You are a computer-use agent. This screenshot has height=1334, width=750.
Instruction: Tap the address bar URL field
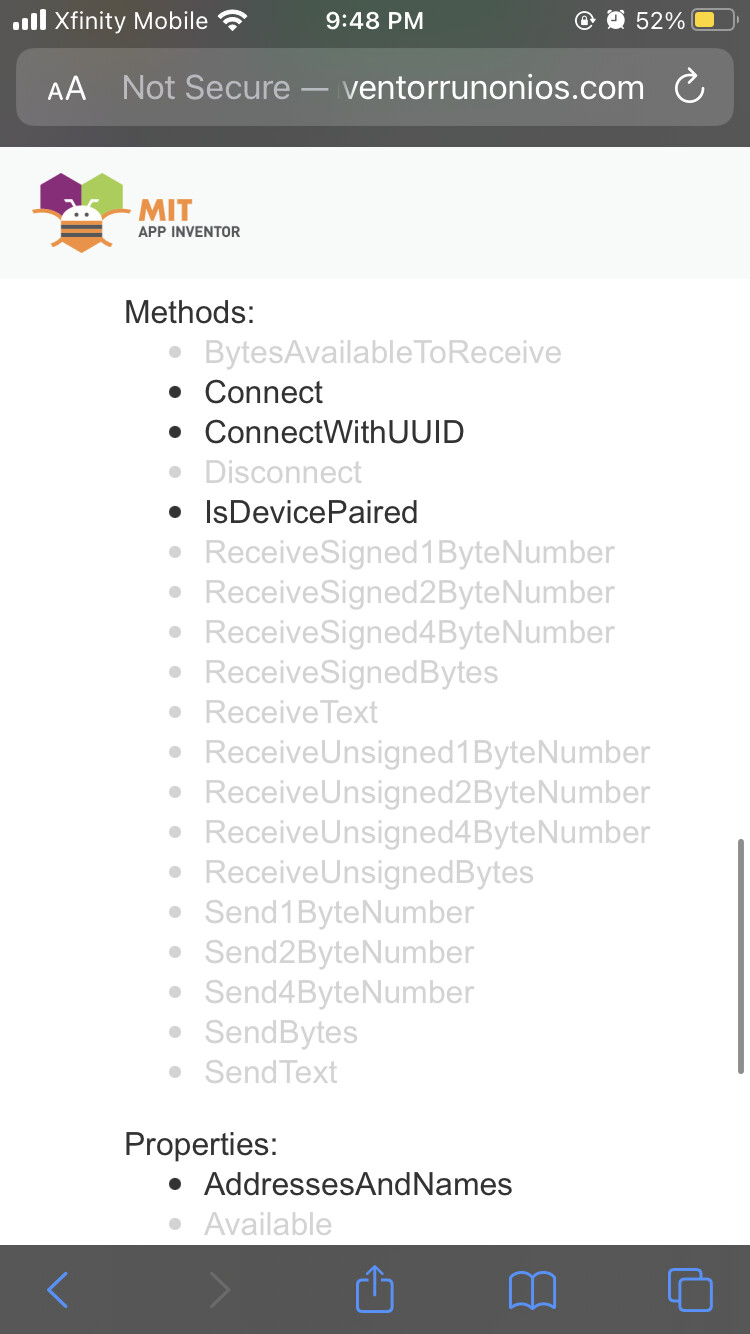point(382,88)
